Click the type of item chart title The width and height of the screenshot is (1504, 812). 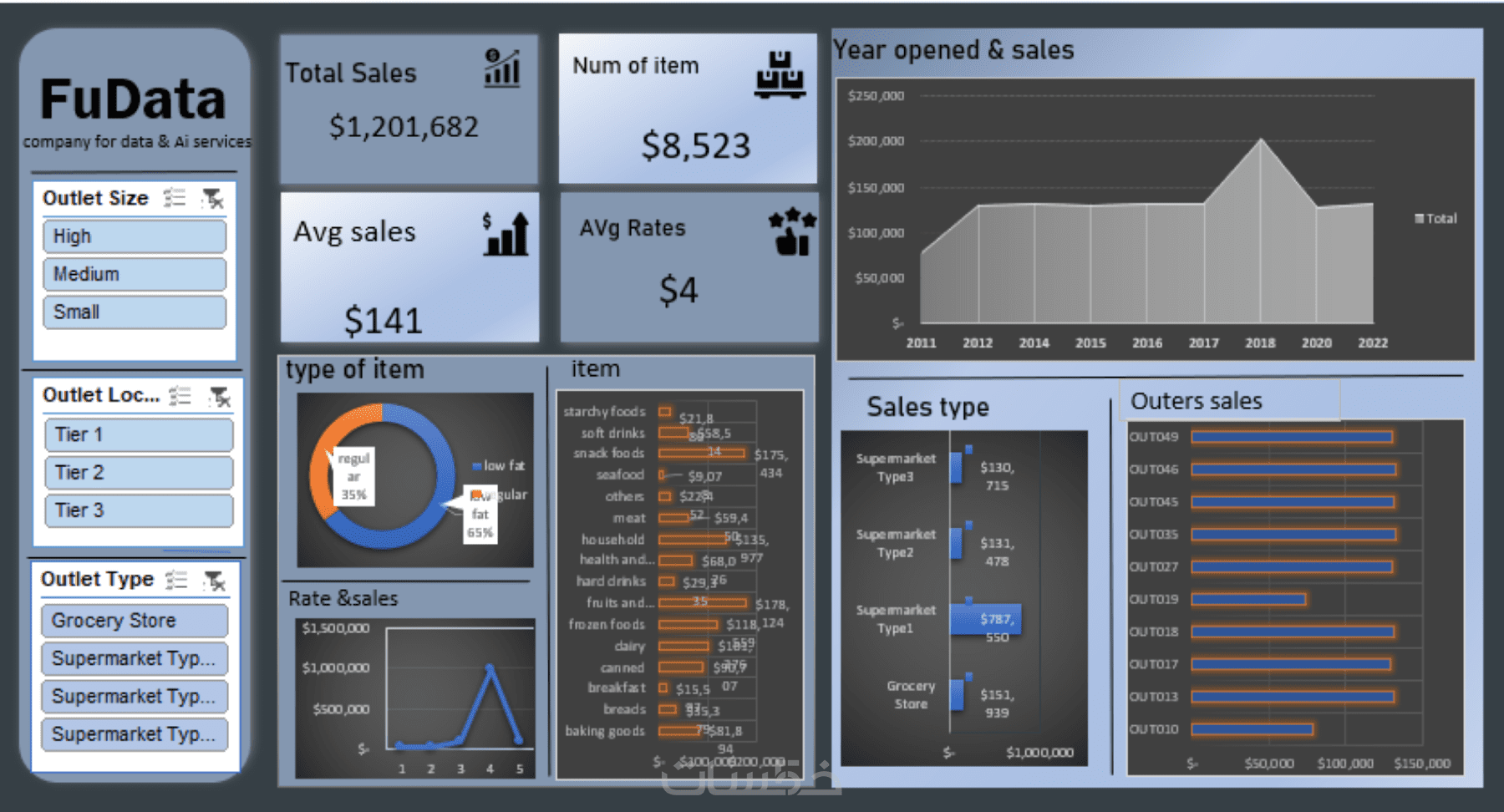[355, 369]
